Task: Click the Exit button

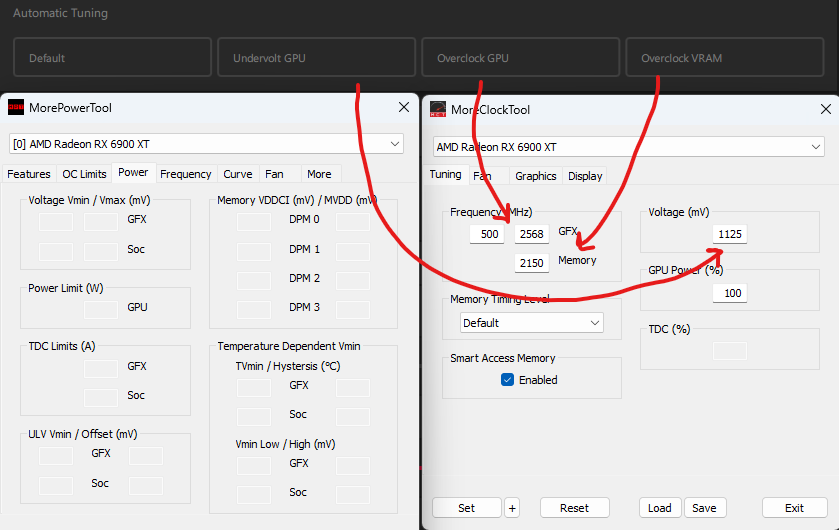Action: pyautogui.click(x=795, y=508)
